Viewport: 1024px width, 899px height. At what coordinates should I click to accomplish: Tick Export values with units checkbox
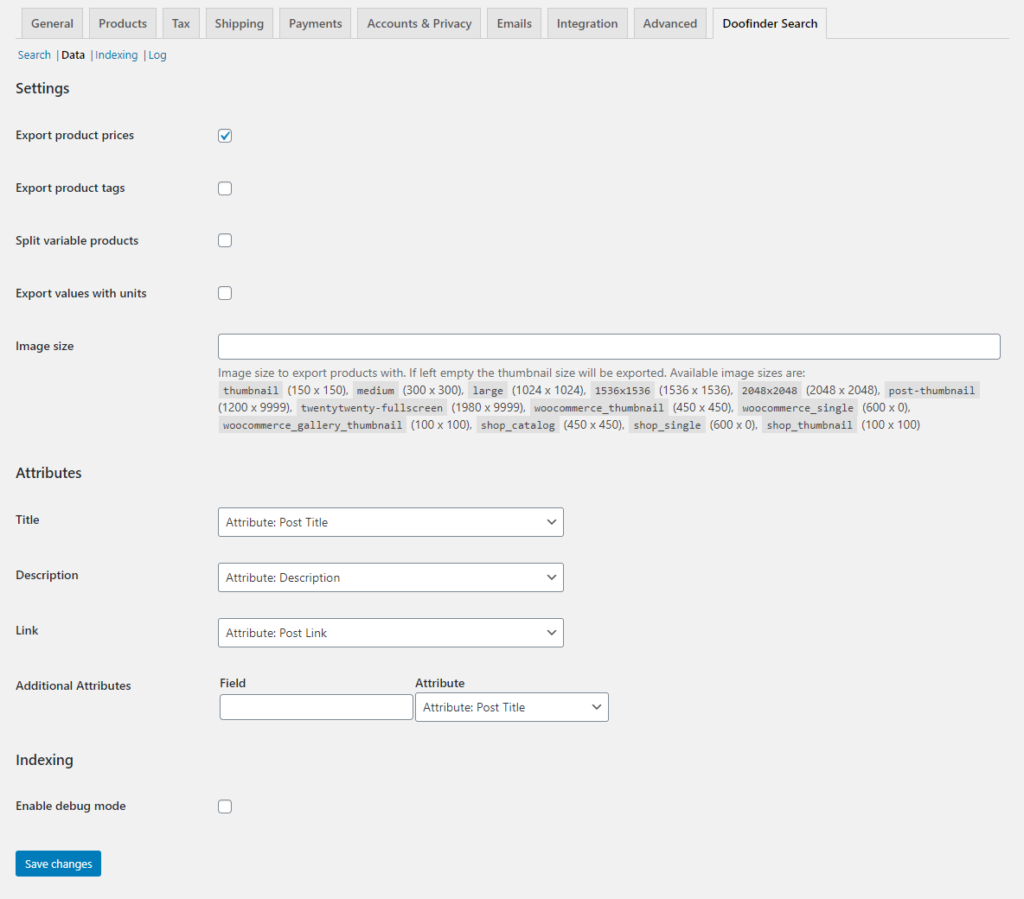coord(225,294)
